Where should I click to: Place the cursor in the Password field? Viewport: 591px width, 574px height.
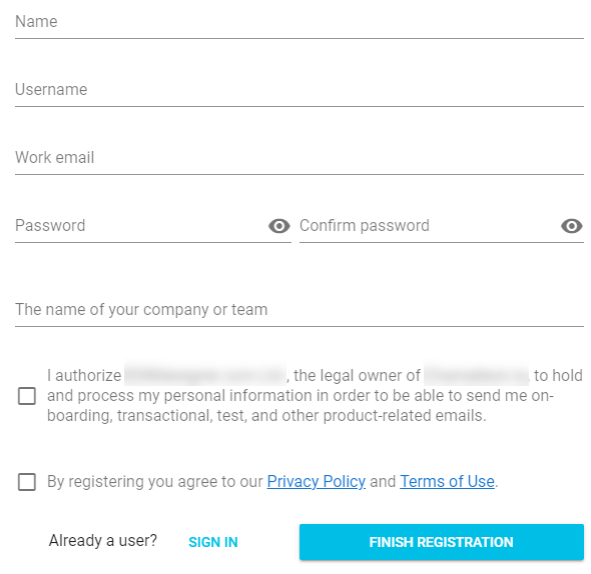click(x=141, y=226)
